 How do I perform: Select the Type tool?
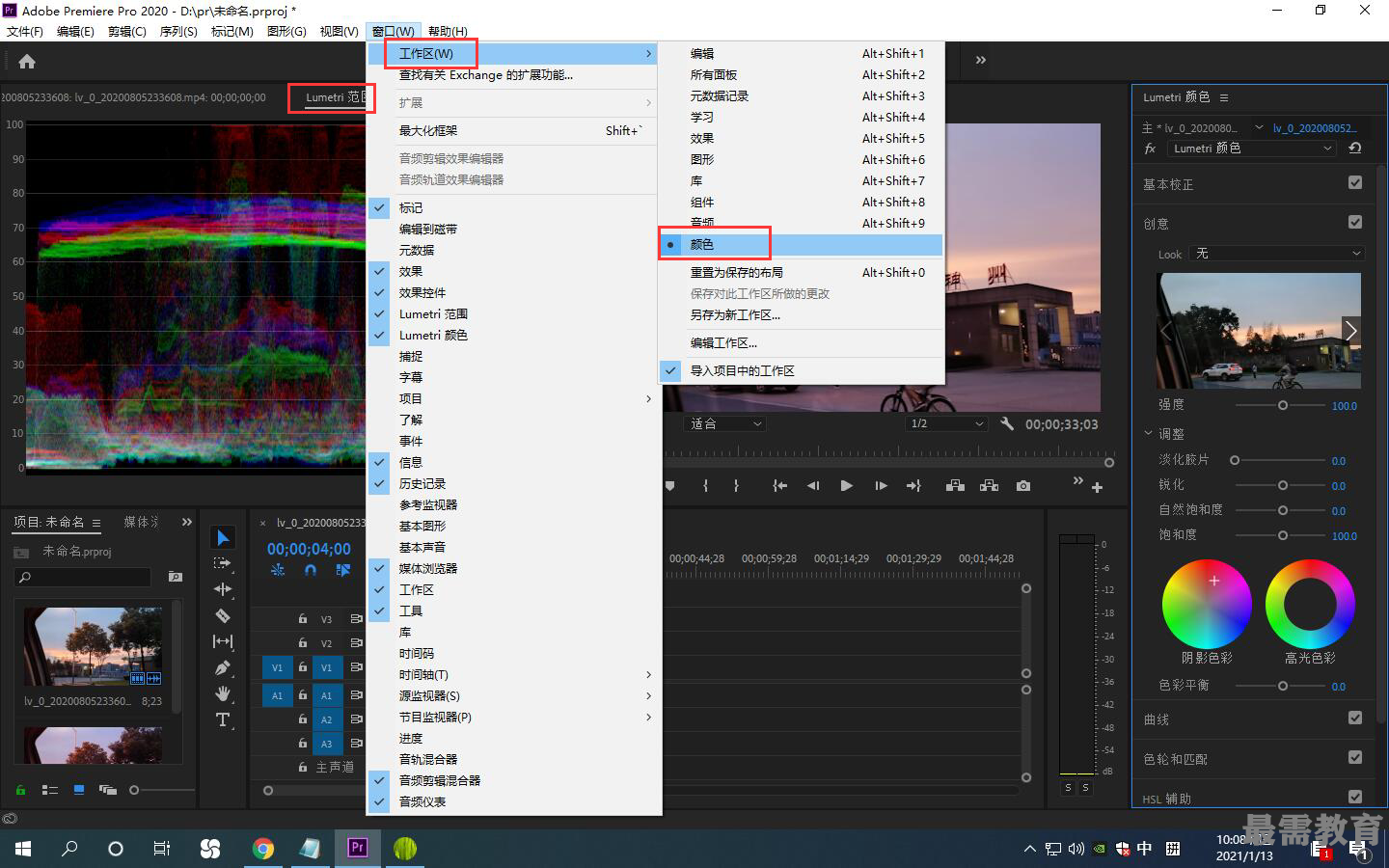[223, 719]
